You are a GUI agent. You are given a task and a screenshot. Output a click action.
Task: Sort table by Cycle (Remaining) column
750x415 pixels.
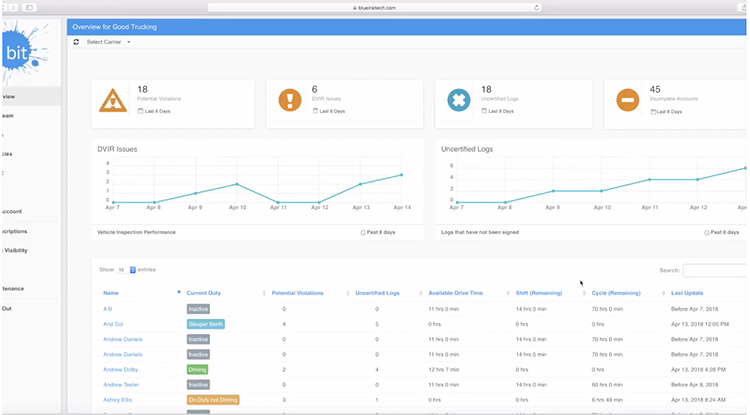616,293
